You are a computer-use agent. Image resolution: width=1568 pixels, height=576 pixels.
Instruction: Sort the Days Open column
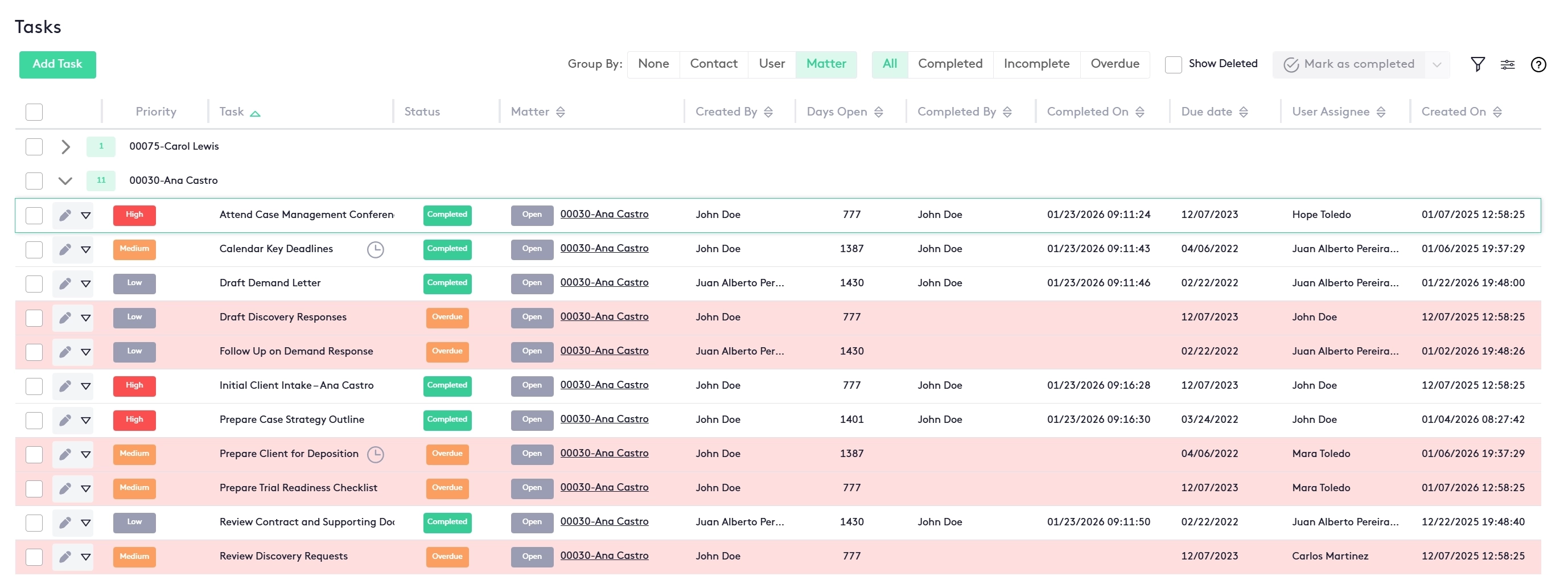878,112
